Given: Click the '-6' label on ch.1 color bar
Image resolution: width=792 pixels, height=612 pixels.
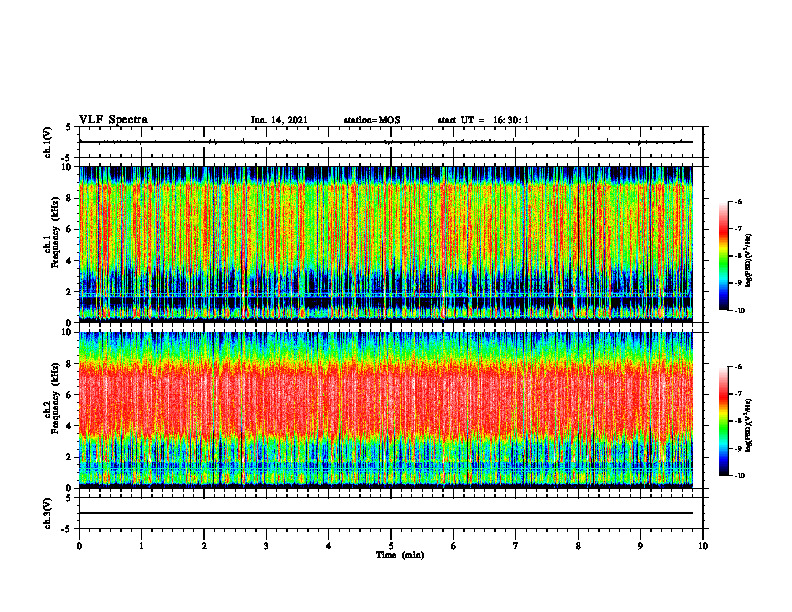Looking at the screenshot, I should (739, 202).
